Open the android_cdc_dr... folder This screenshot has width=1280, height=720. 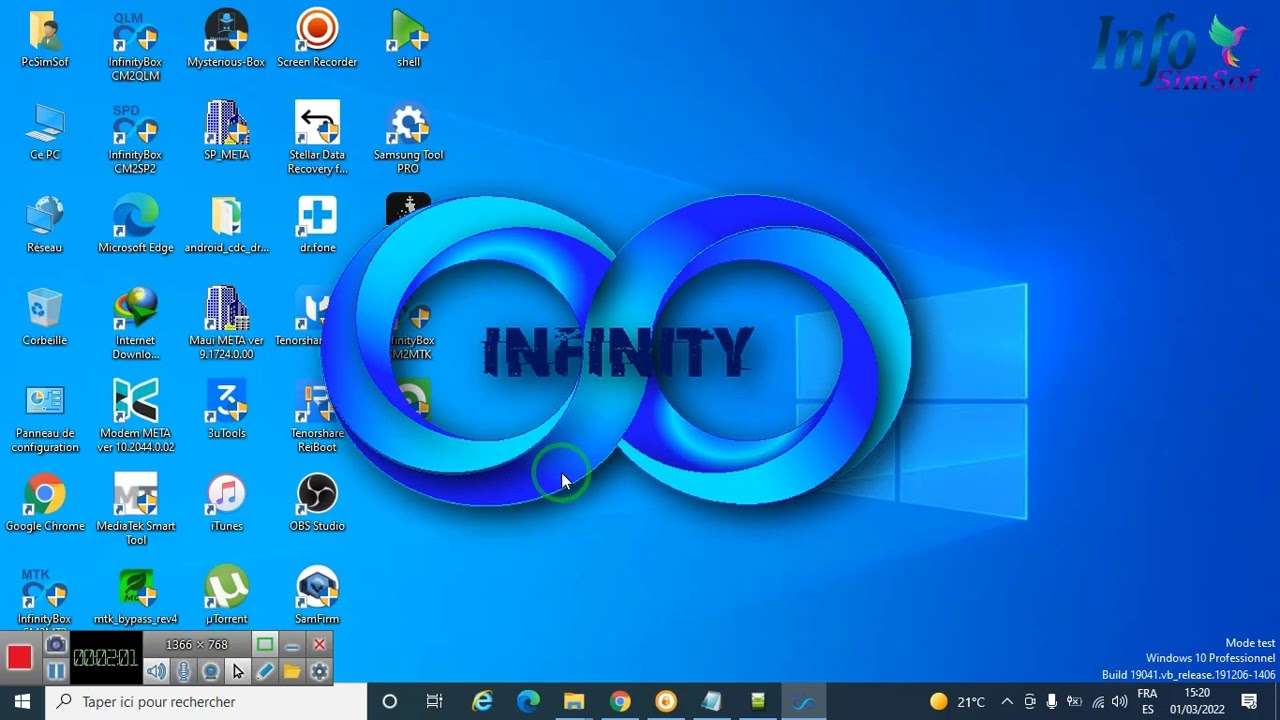point(226,225)
